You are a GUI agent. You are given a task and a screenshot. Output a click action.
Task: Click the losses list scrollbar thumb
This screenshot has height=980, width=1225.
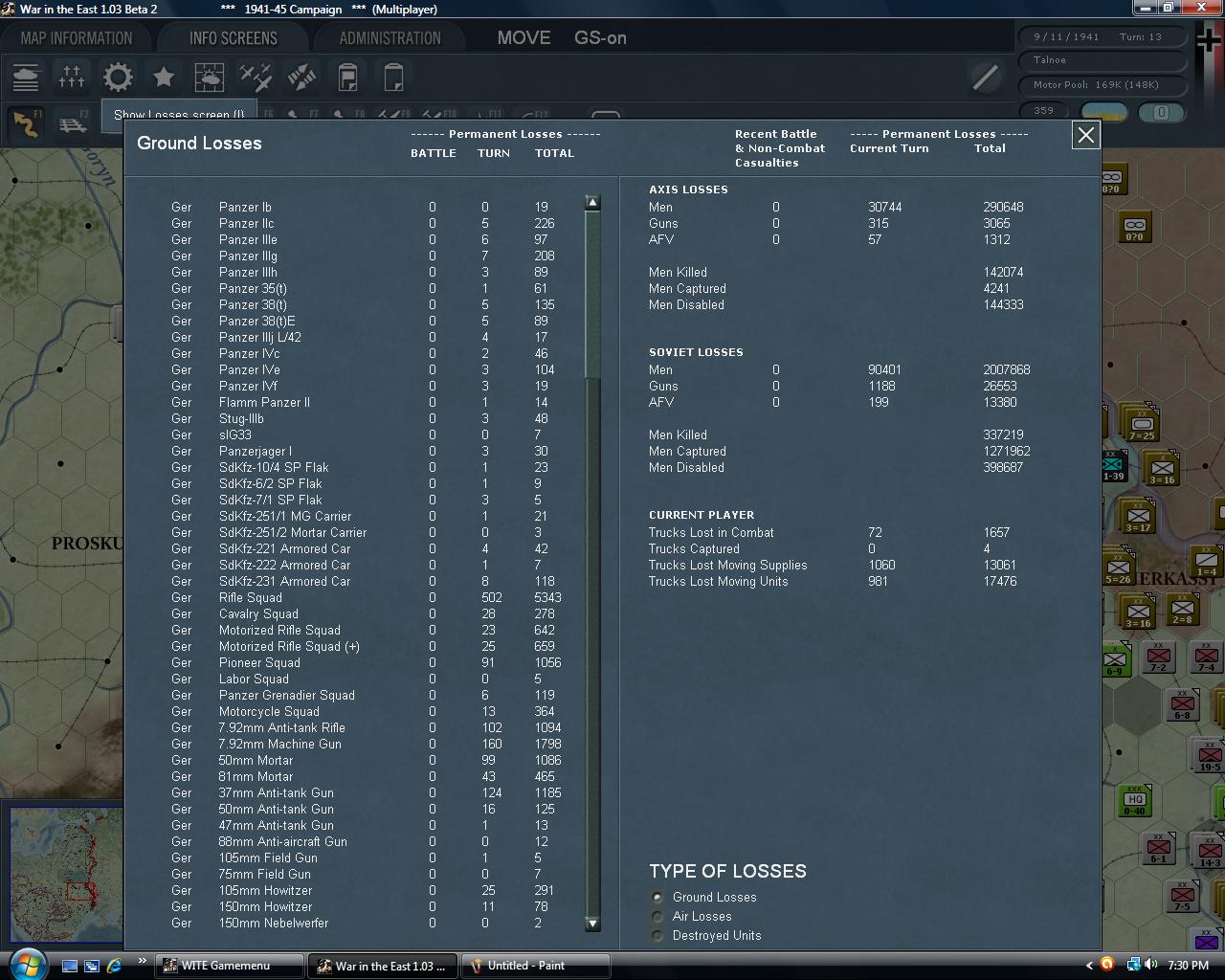592,295
